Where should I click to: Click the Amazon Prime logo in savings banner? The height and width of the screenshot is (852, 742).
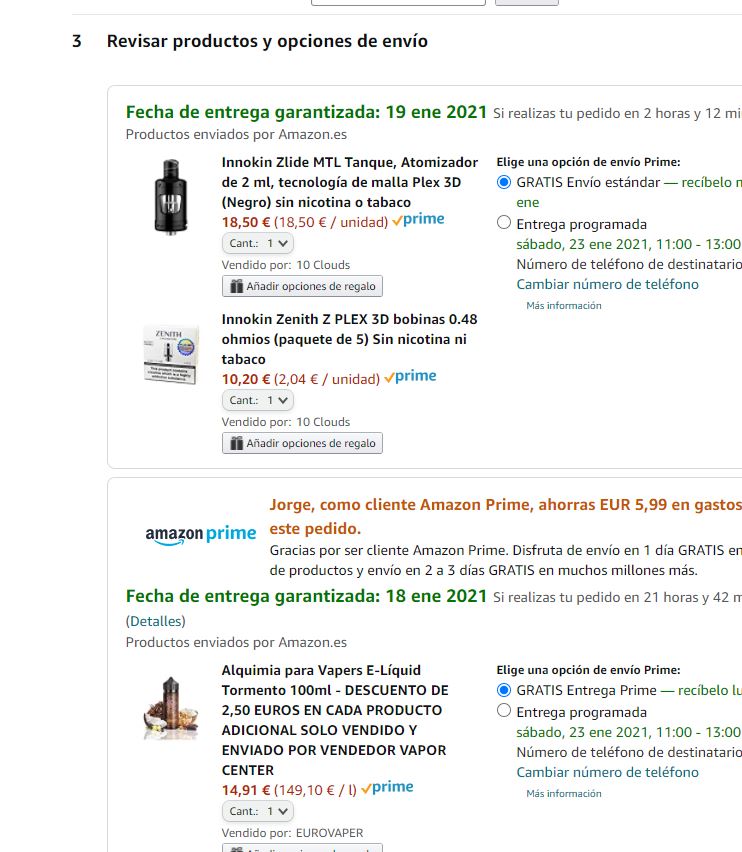click(x=200, y=534)
